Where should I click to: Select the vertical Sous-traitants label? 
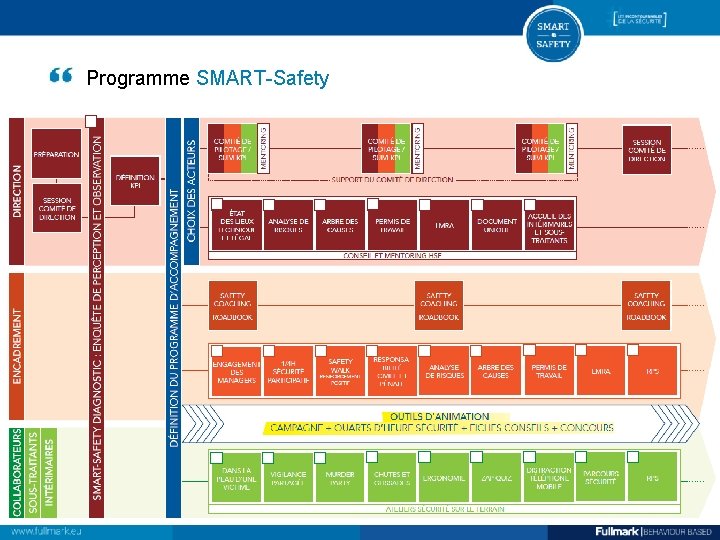click(x=33, y=472)
